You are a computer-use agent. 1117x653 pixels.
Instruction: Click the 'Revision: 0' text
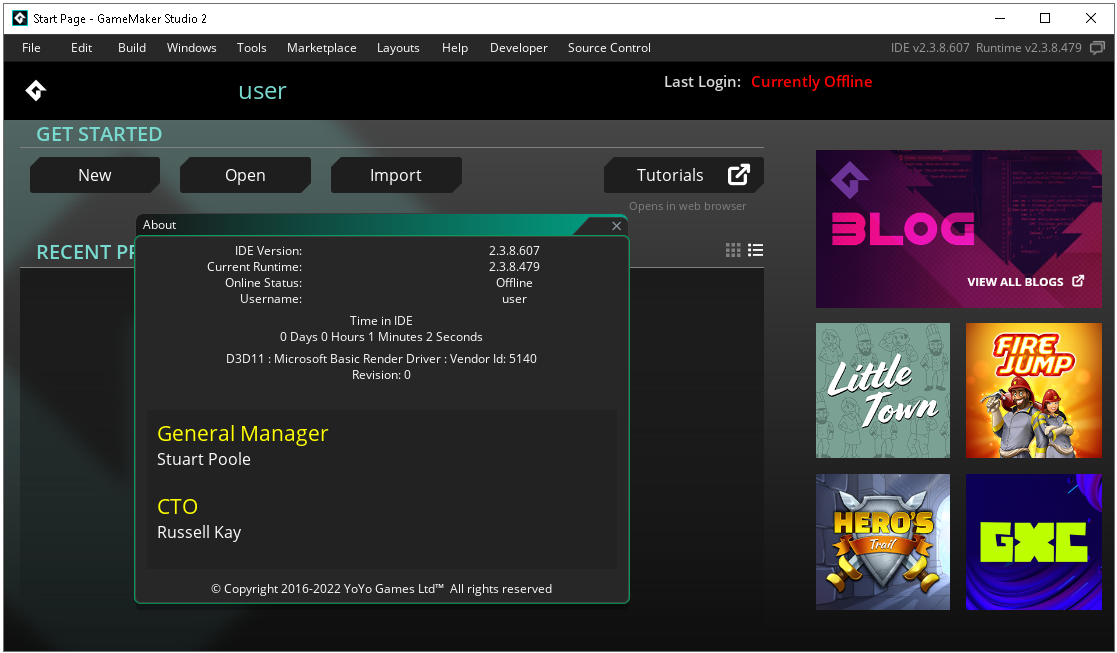(x=381, y=375)
